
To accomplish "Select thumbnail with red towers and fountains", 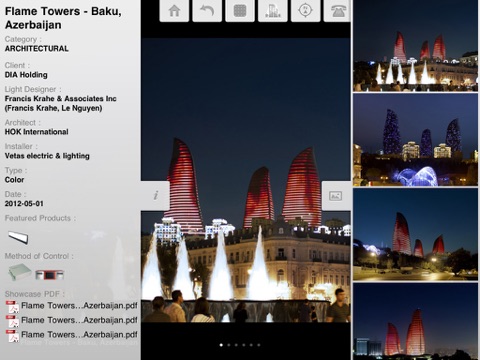I will coord(416,46).
